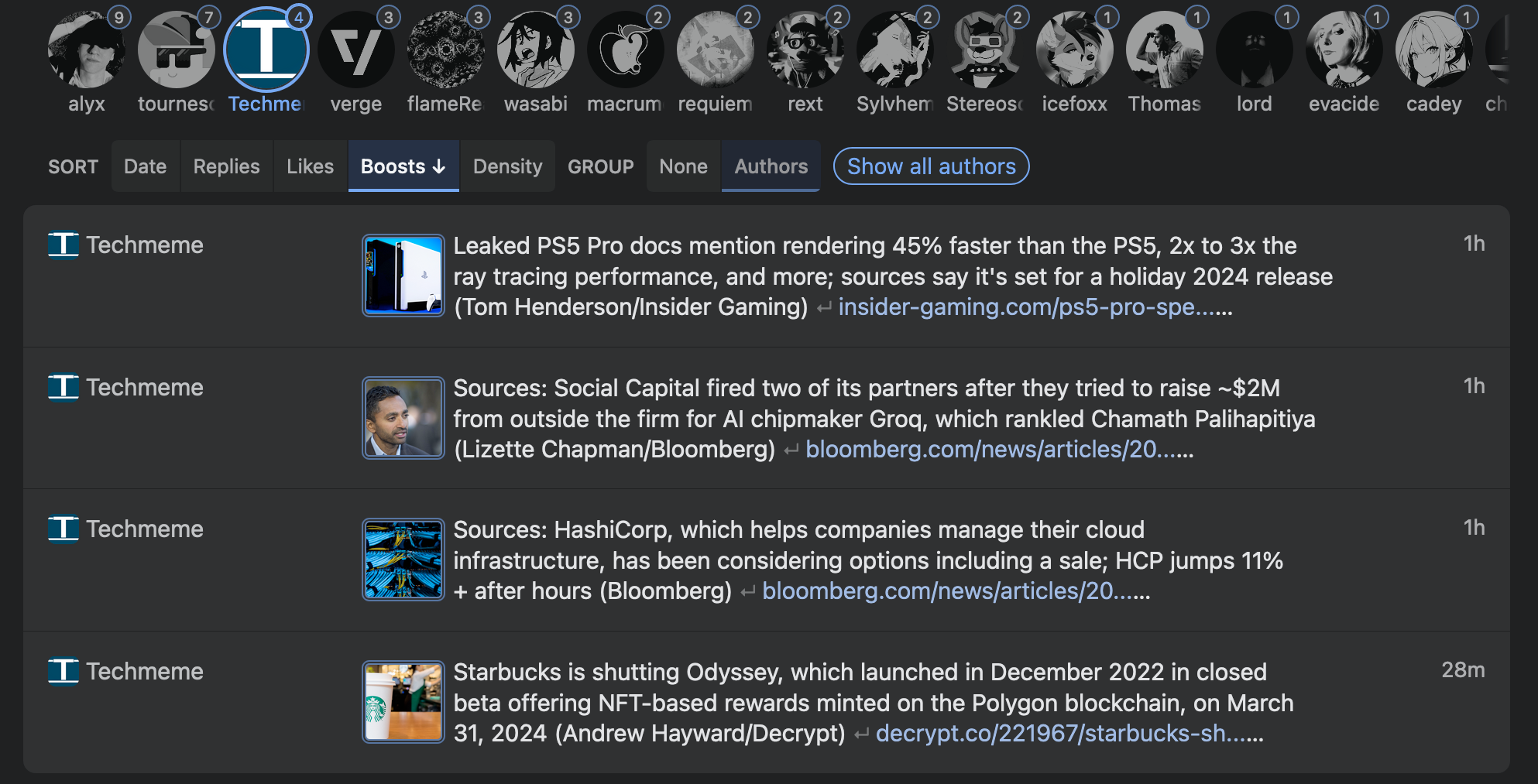Click the highlighted Techmeme avatar
The width and height of the screenshot is (1538, 784).
pyautogui.click(x=266, y=50)
